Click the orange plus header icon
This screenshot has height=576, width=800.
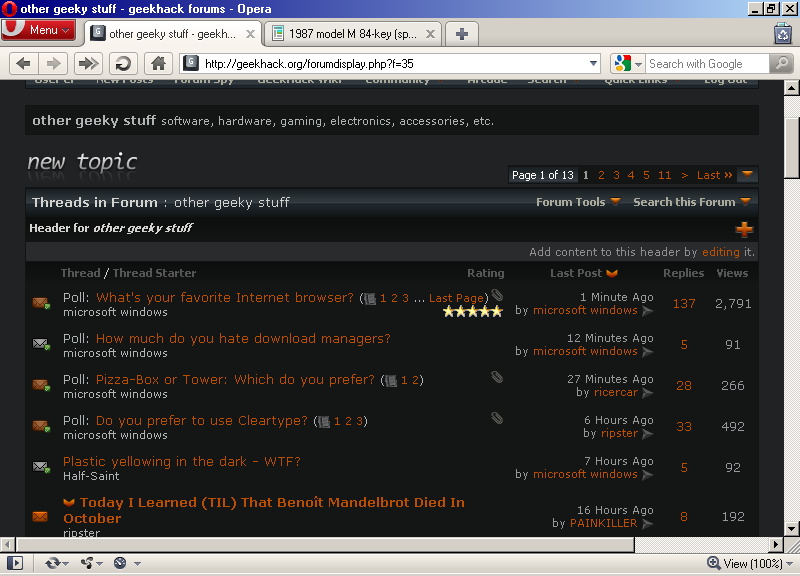point(744,229)
